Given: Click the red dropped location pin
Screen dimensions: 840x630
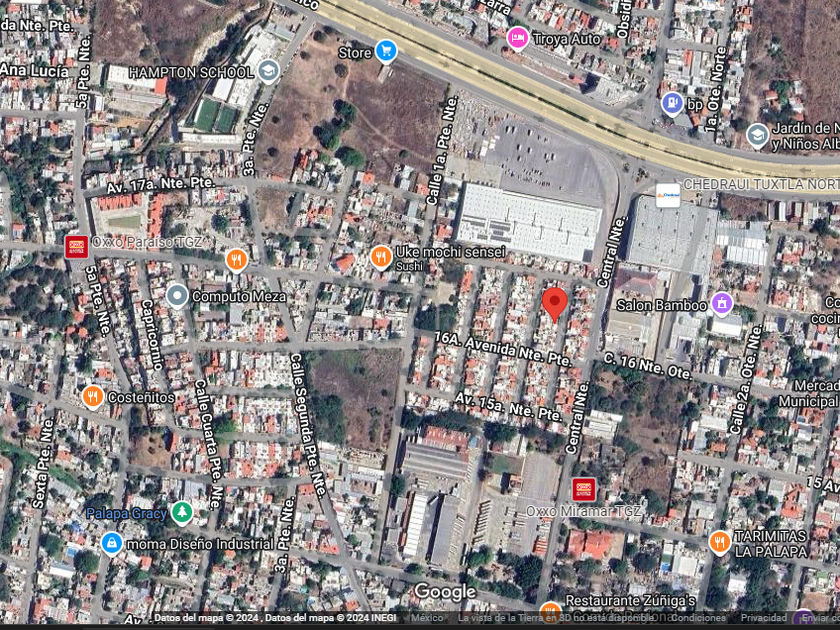Looking at the screenshot, I should [554, 304].
